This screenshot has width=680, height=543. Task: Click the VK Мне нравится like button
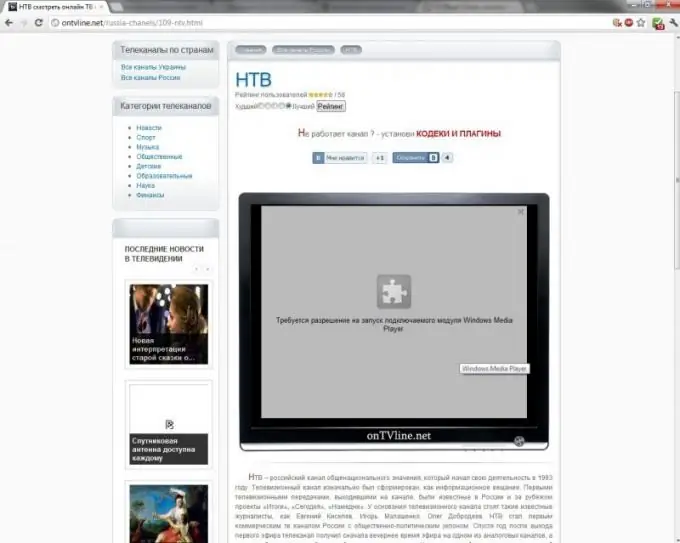340,158
